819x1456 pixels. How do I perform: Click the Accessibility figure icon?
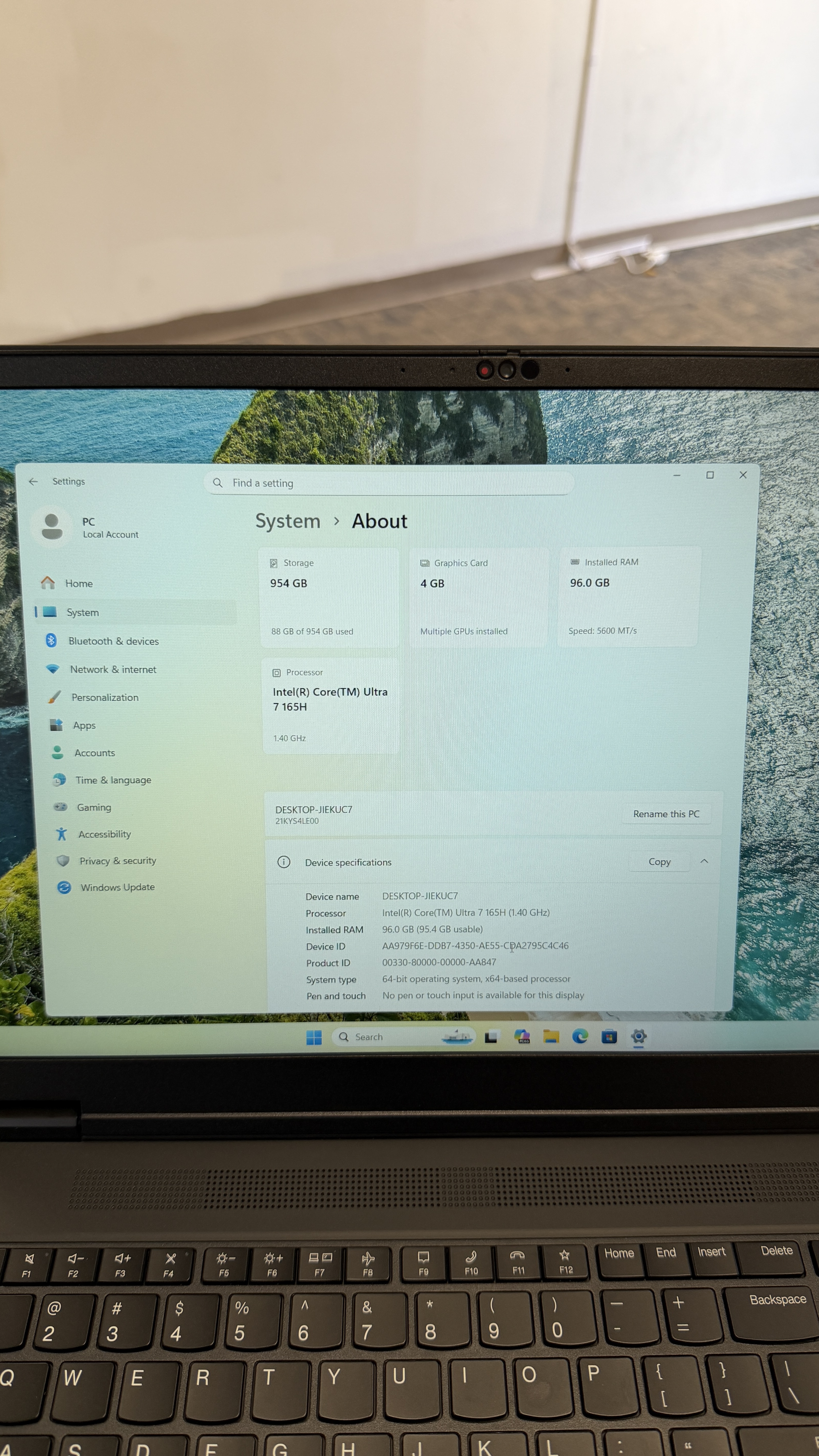click(x=62, y=834)
